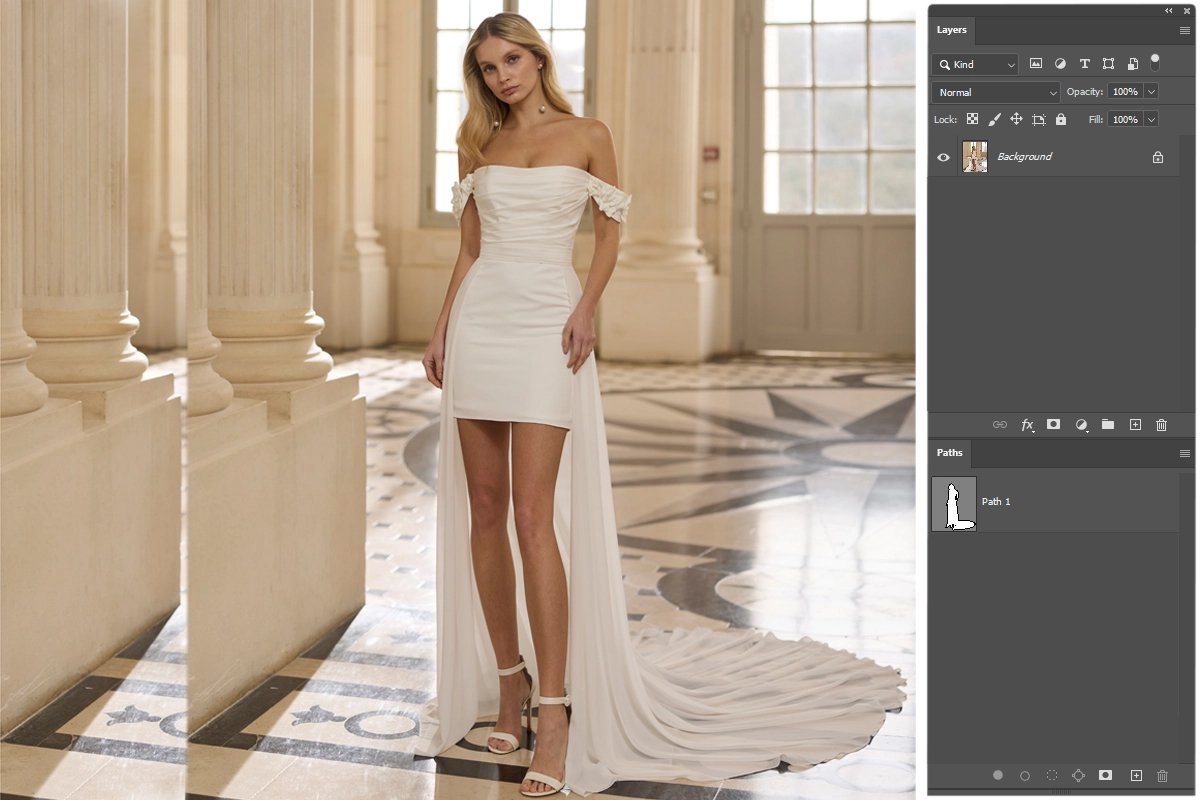This screenshot has height=800, width=1200.
Task: Make work path from selection
Action: pyautogui.click(x=1078, y=775)
